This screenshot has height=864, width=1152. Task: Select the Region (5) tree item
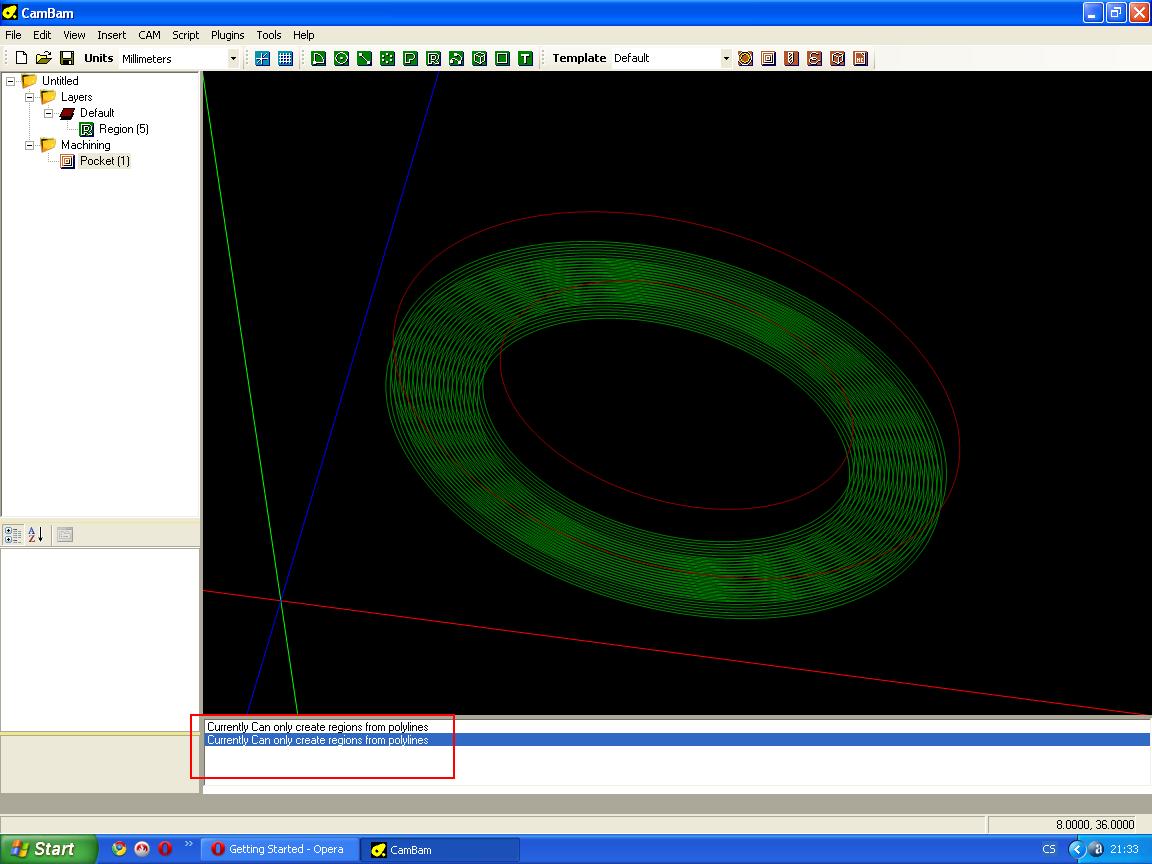[123, 129]
